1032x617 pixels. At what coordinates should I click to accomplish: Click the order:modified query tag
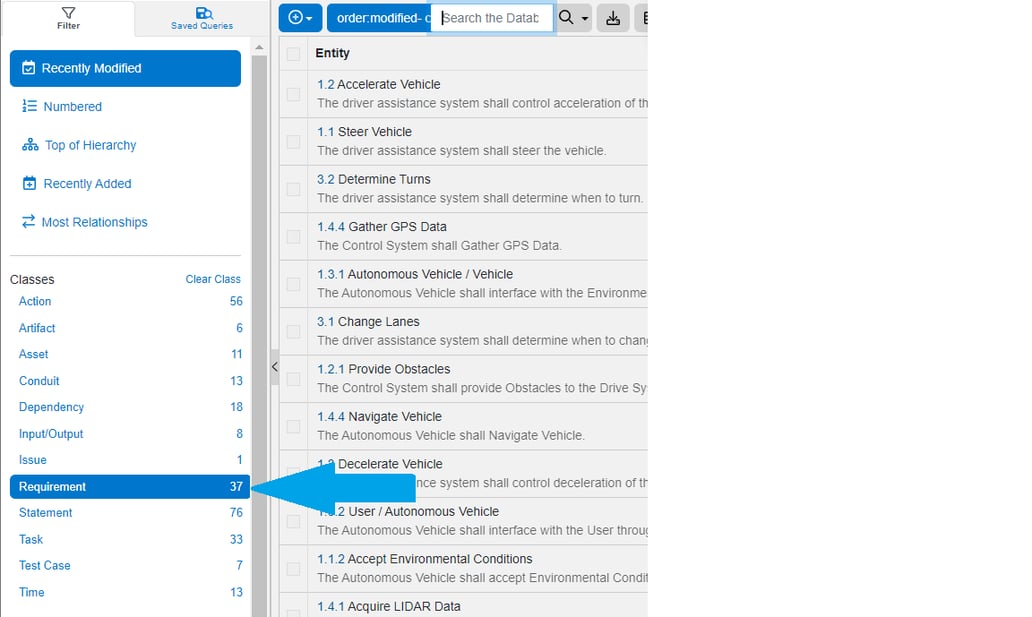[x=378, y=18]
